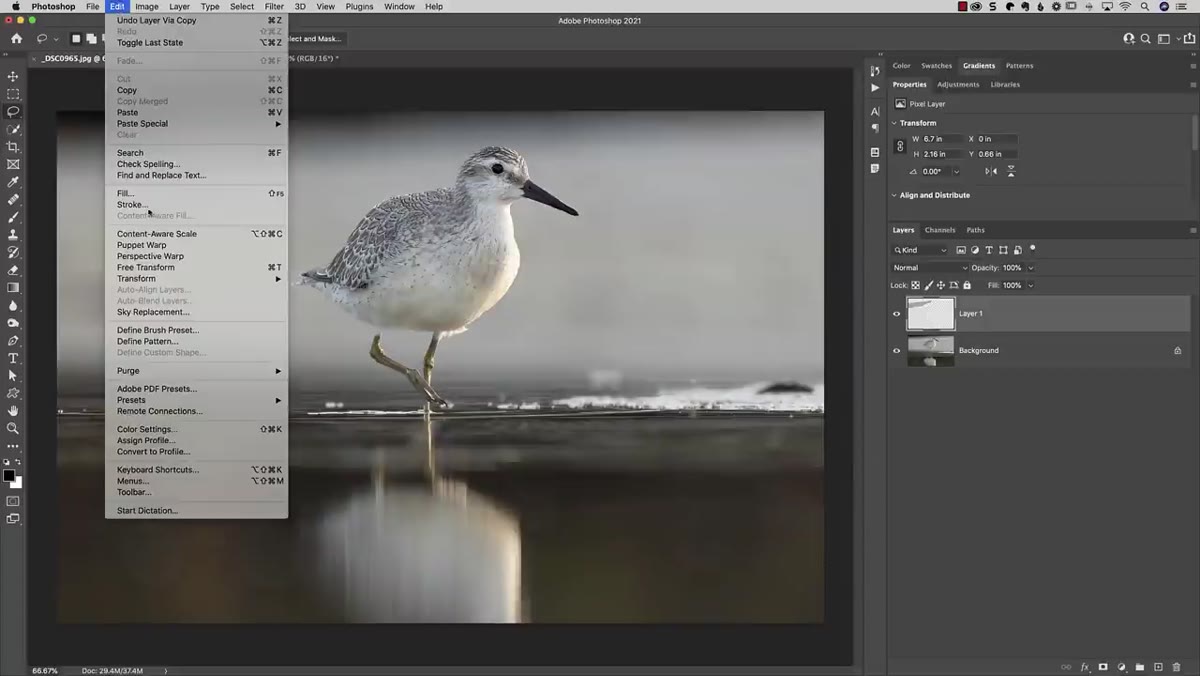Image resolution: width=1200 pixels, height=676 pixels.
Task: Choose Define Brush Preset... item
Action: click(x=158, y=330)
